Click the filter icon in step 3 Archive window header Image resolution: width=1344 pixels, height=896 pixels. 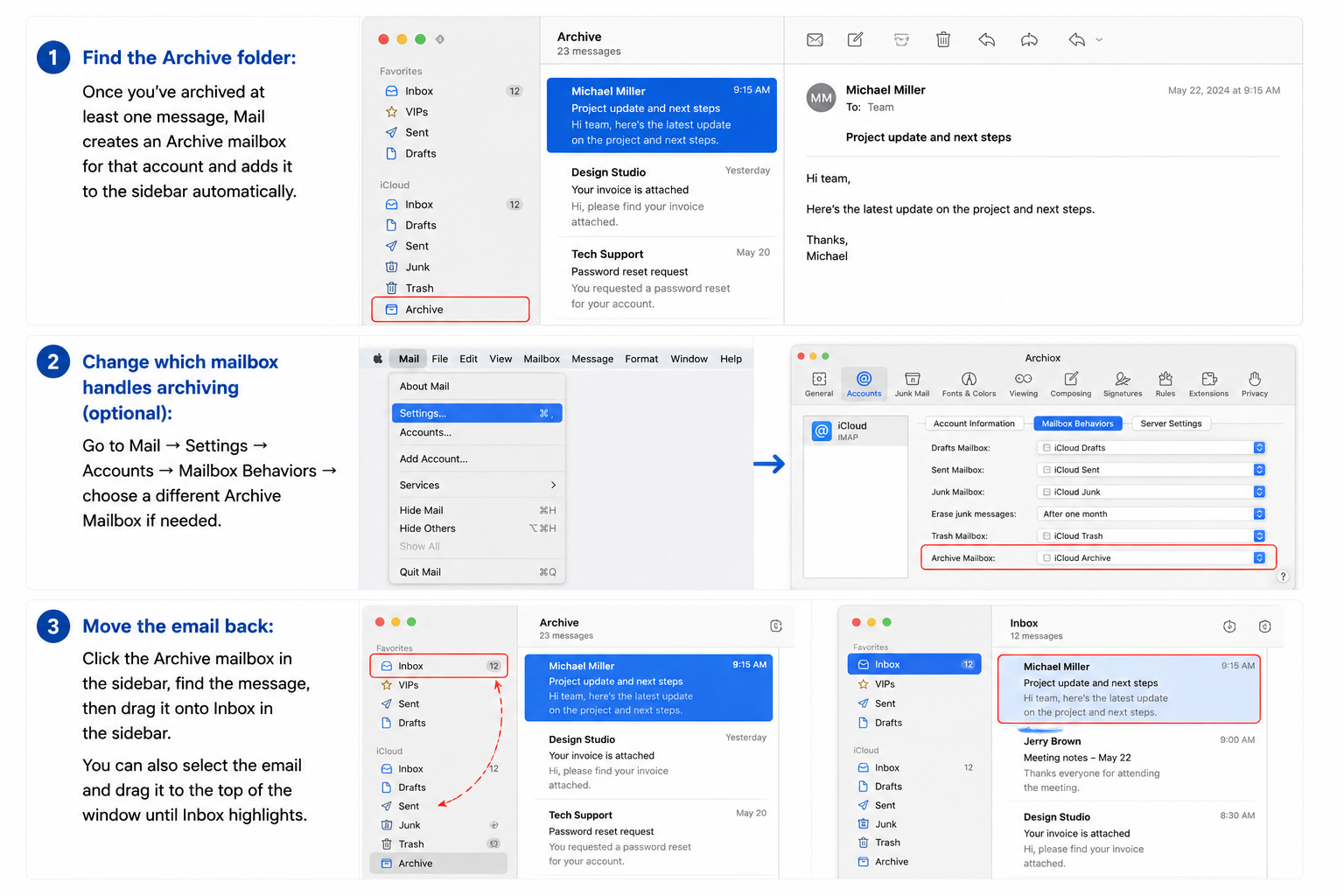coord(776,626)
